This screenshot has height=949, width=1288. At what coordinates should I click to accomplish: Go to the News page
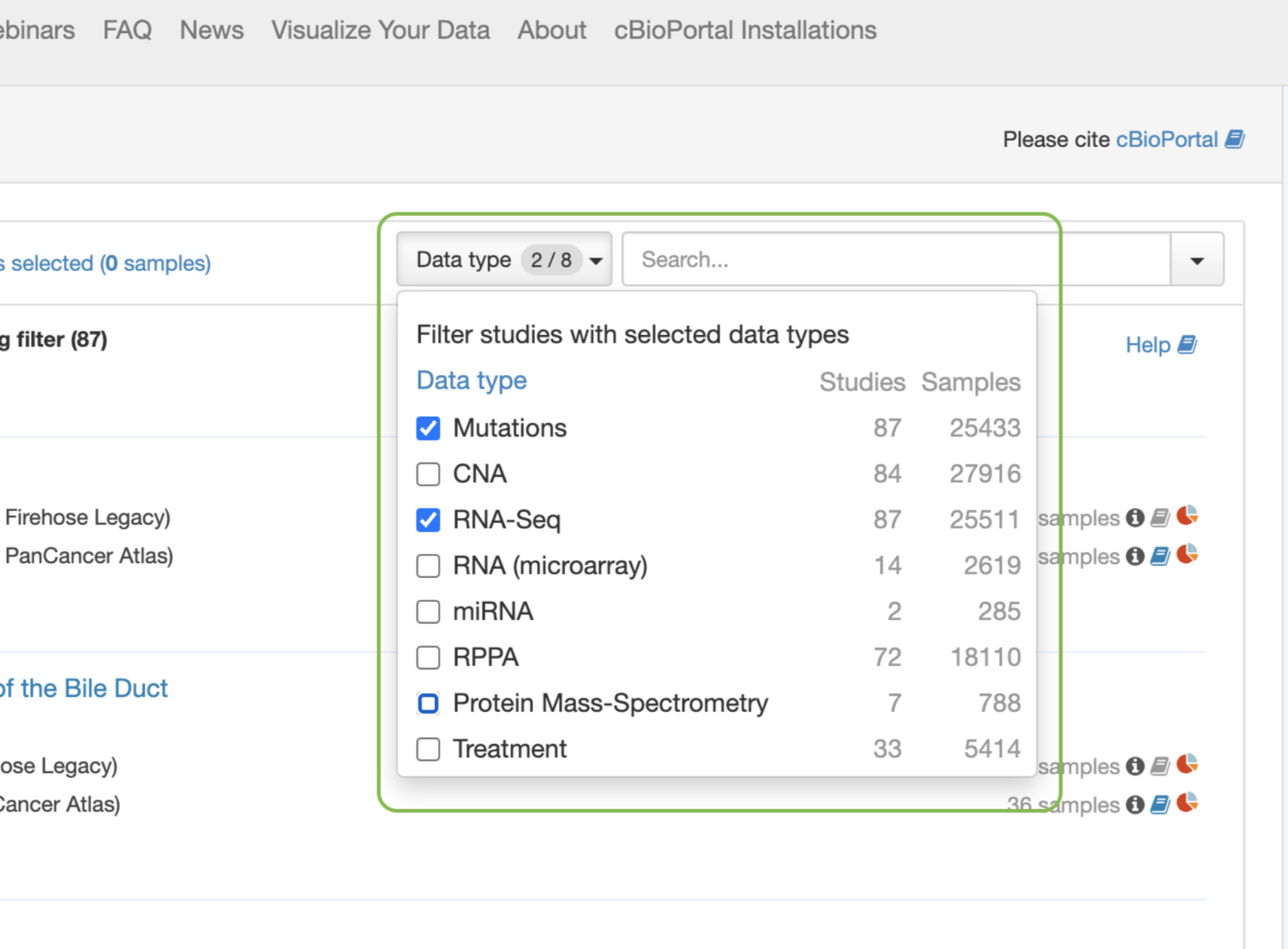(212, 30)
